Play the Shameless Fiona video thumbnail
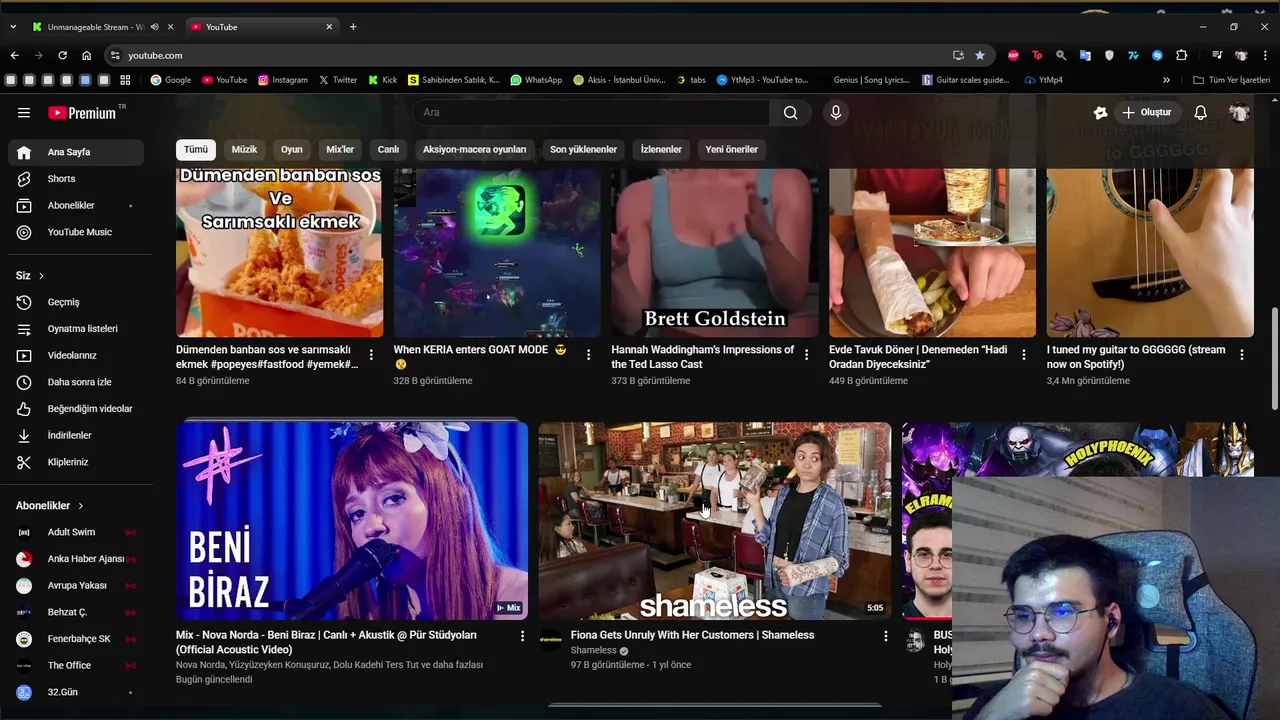Viewport: 1280px width, 720px height. tap(715, 521)
